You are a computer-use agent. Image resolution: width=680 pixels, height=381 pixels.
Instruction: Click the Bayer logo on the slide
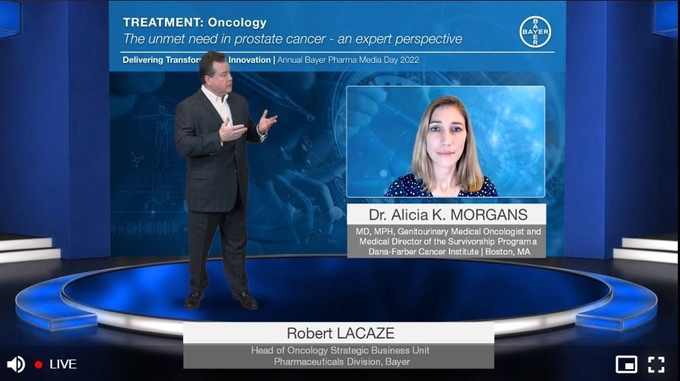(x=535, y=32)
